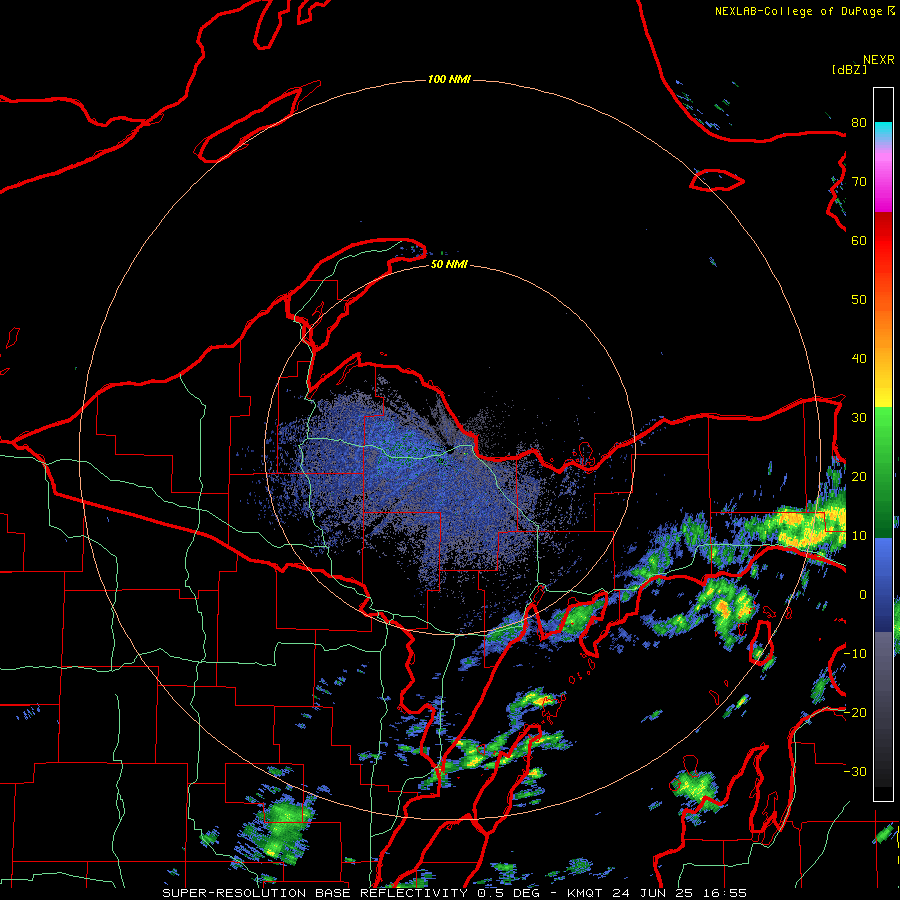Click the KMQT 24 JUN 25 16:55 timestamp

(x=657, y=893)
